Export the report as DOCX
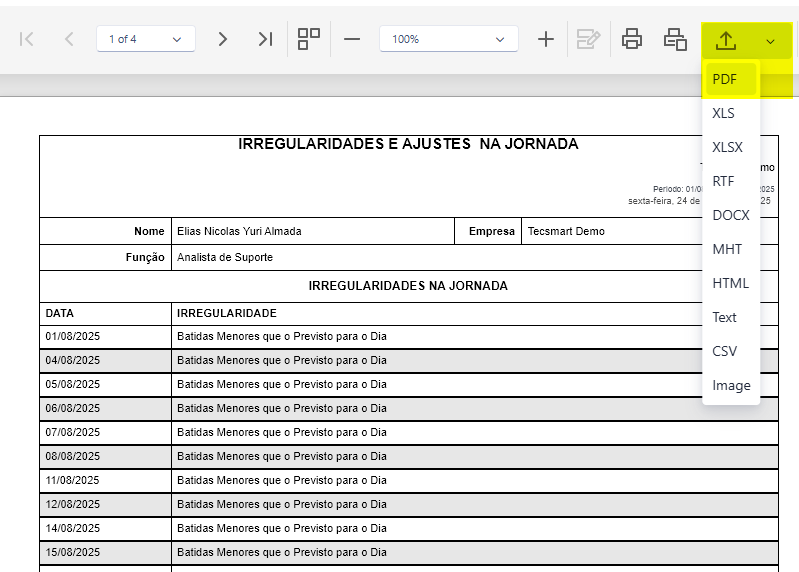Viewport: 799px width, 572px height. (x=731, y=215)
